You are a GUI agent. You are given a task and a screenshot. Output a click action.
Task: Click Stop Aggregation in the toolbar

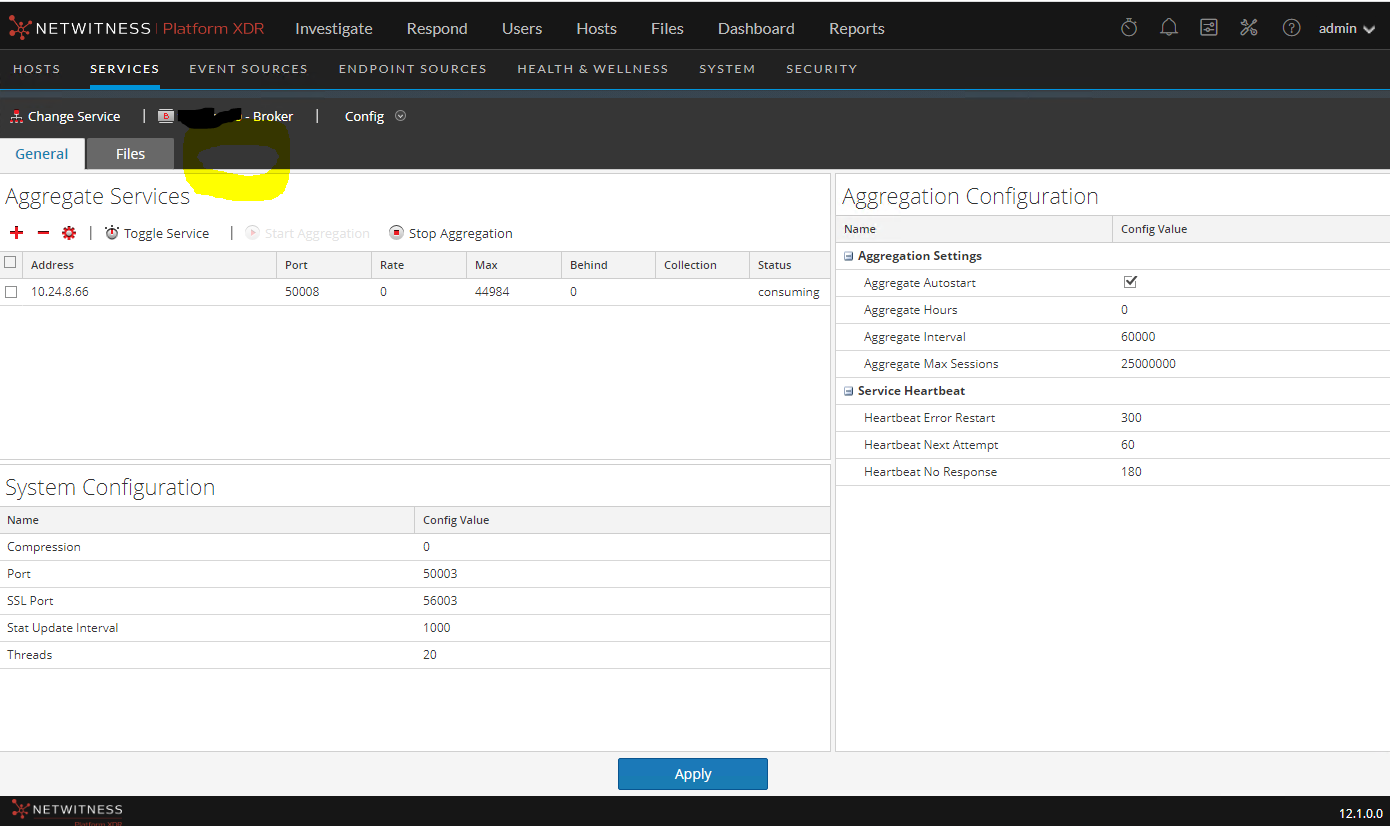tap(451, 233)
